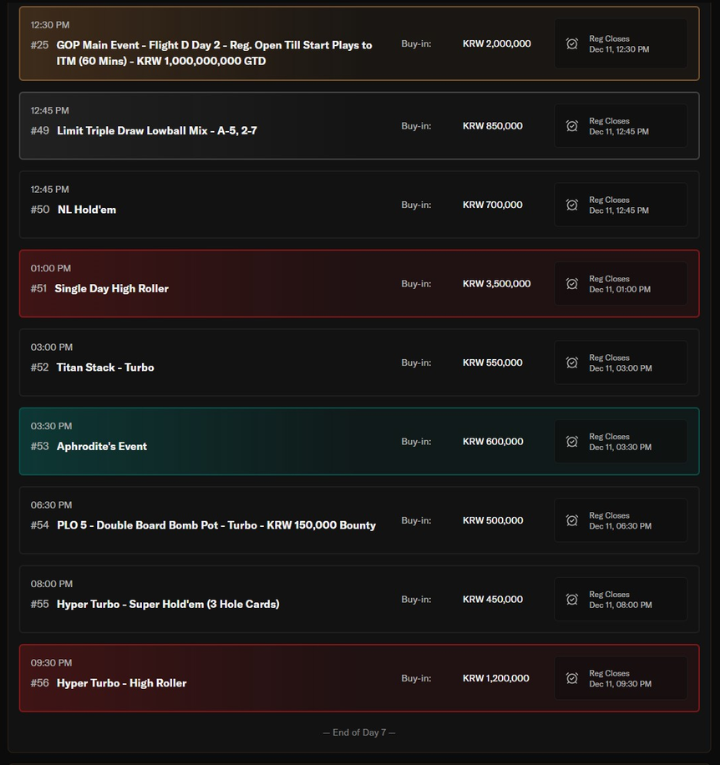Click the alarm clock icon for Aphrodite's Event
Screen dimensions: 720x765
point(572,441)
